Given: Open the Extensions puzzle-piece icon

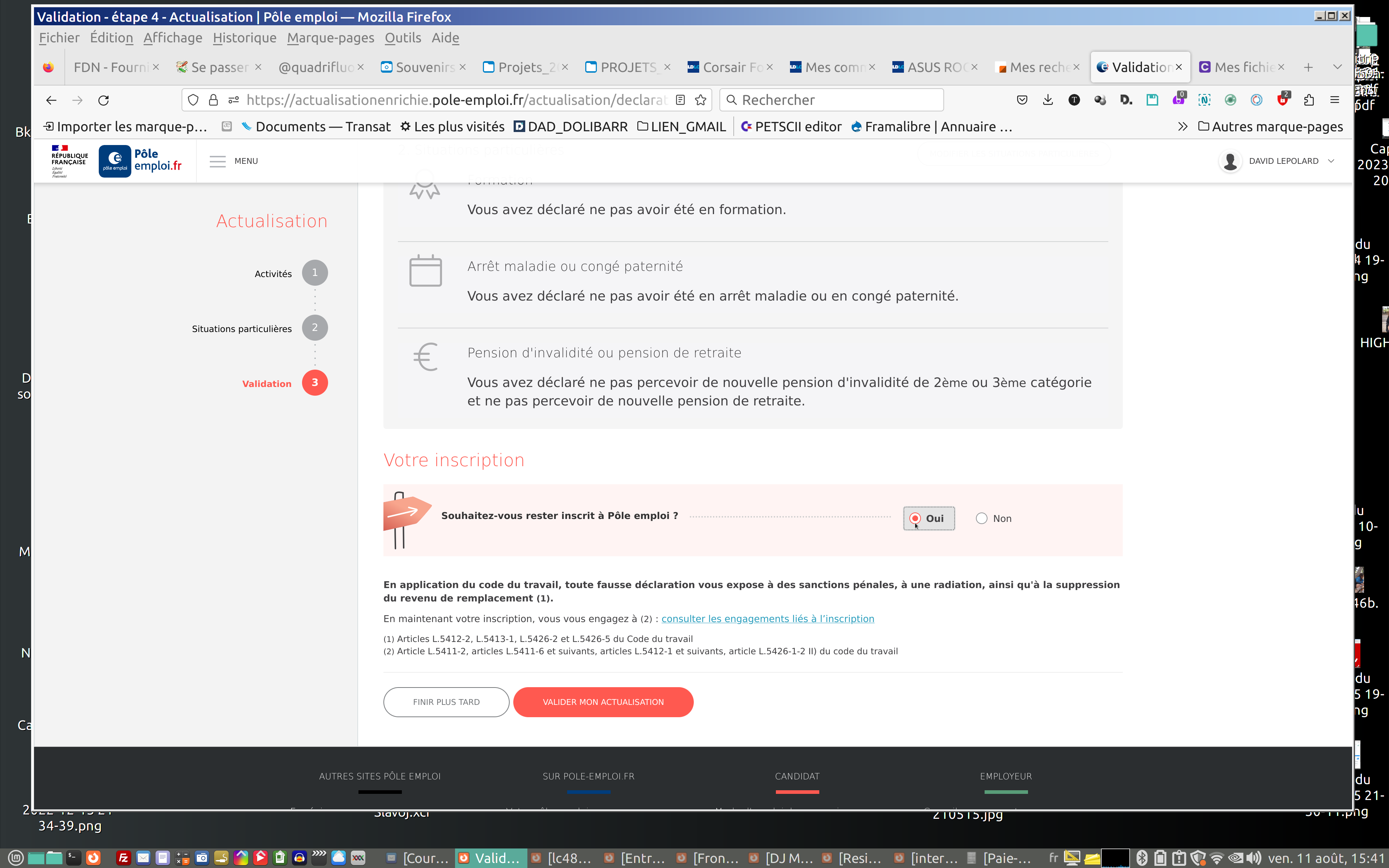Looking at the screenshot, I should point(1309,101).
